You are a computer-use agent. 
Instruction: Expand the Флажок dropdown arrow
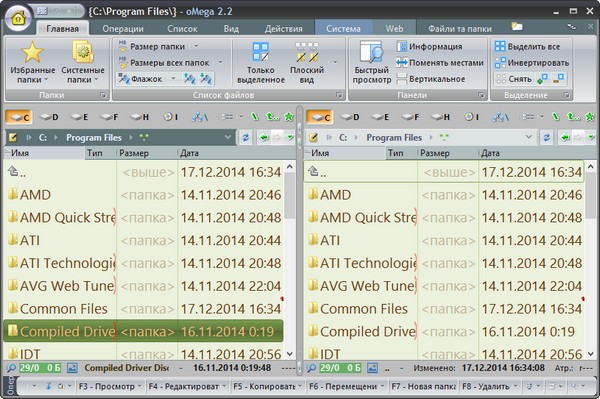click(173, 79)
